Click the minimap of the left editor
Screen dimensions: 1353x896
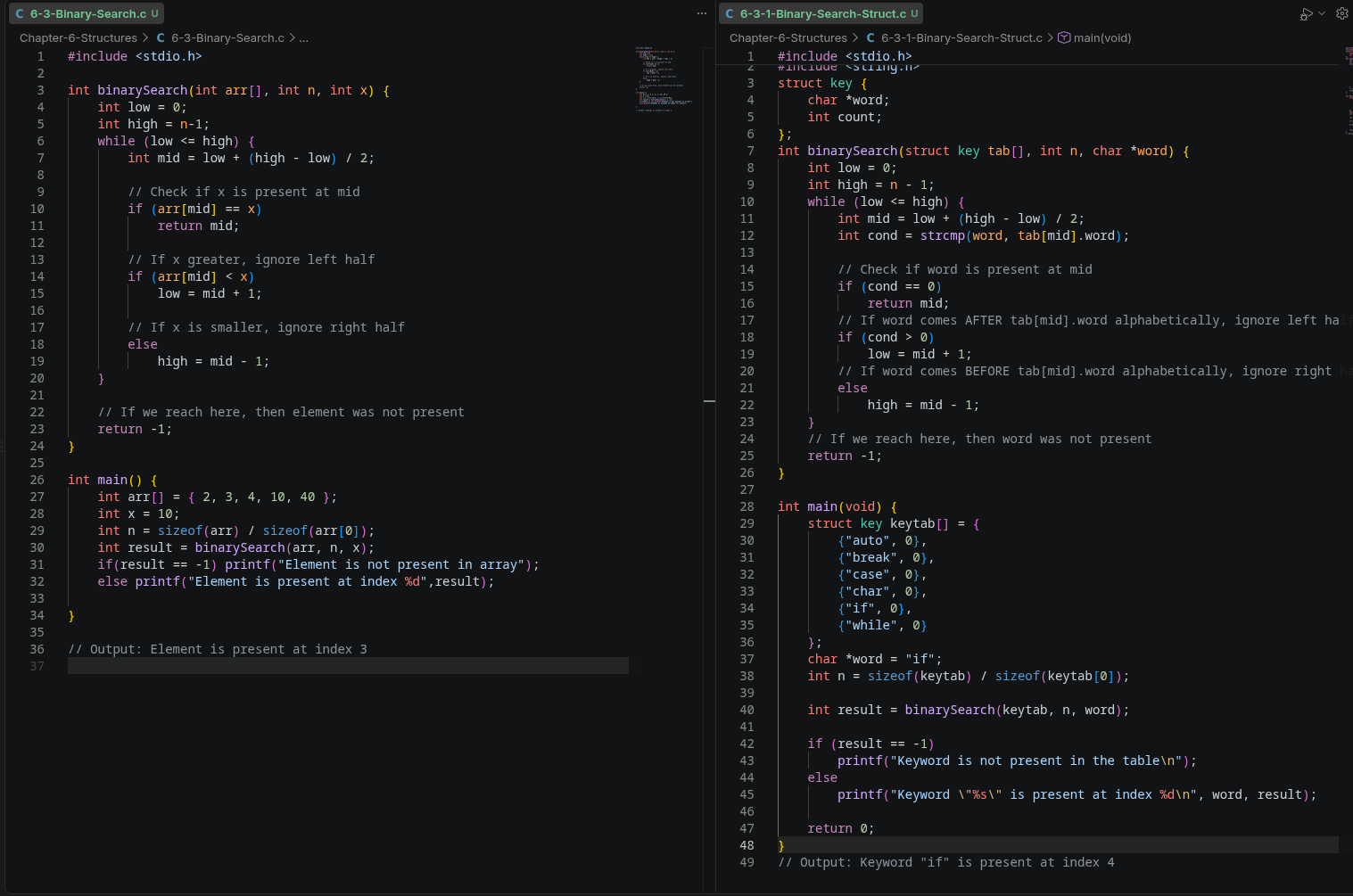664,78
